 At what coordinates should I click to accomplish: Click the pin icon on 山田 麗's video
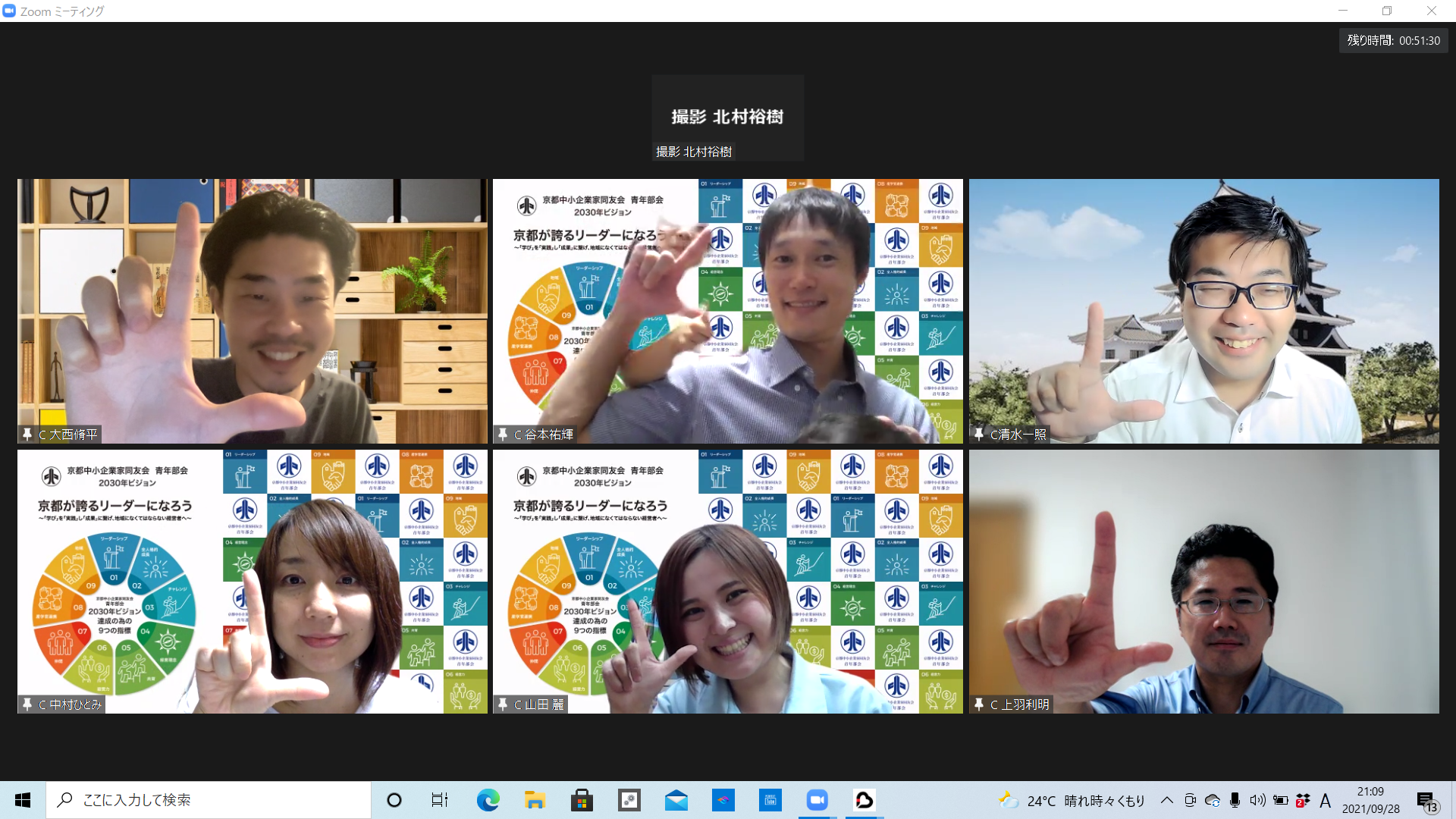pyautogui.click(x=503, y=704)
